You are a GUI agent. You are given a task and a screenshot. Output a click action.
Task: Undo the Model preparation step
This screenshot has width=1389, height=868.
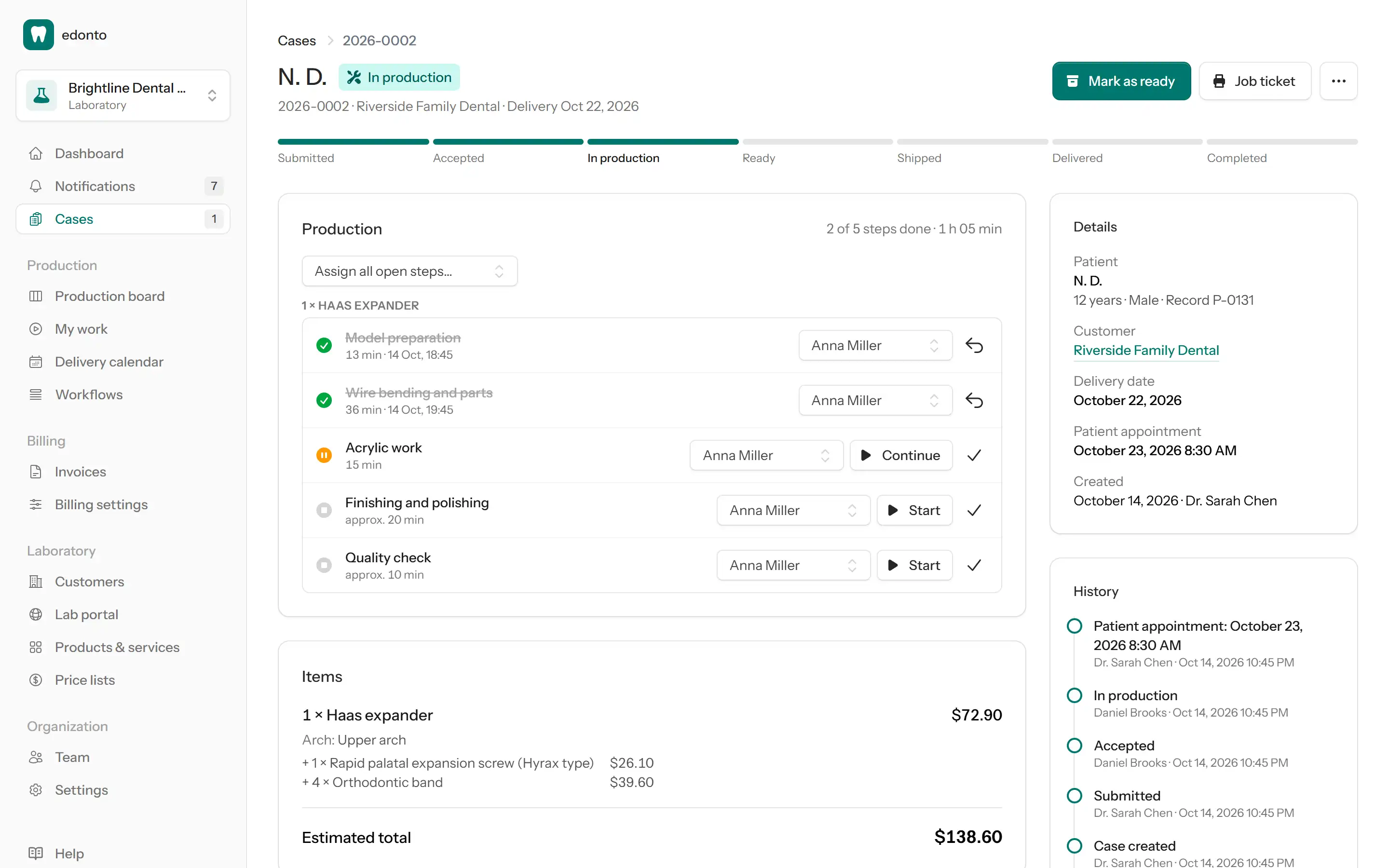[x=974, y=345]
